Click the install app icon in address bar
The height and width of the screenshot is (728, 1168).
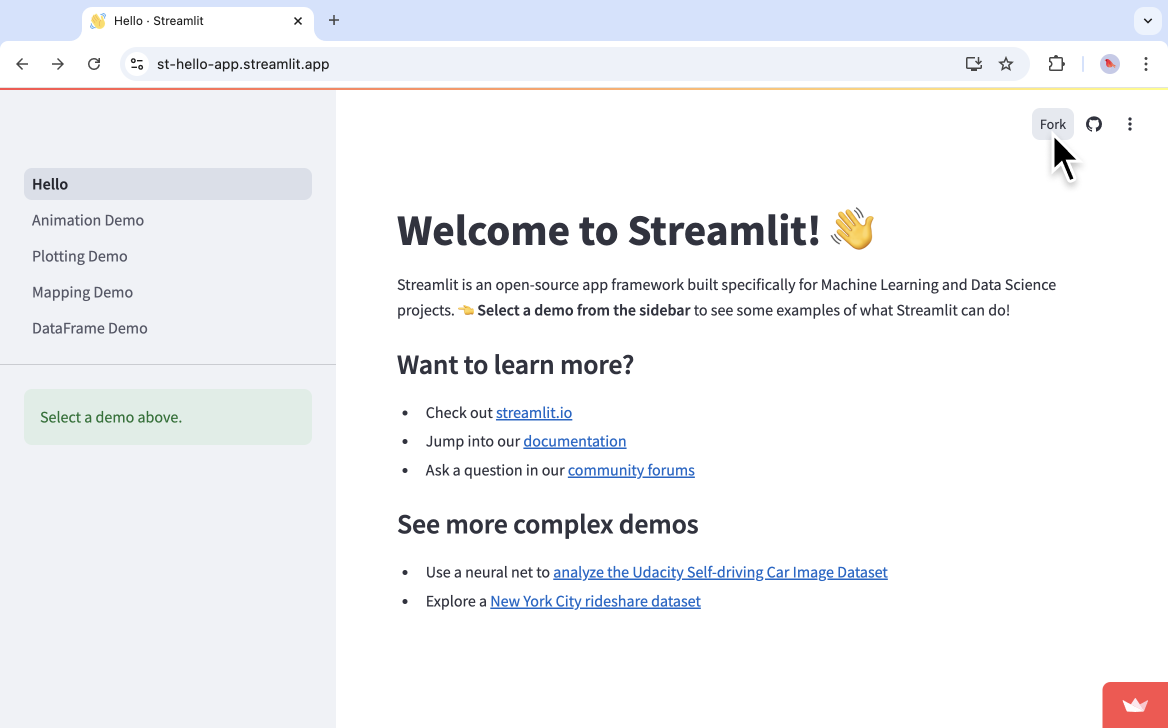pyautogui.click(x=973, y=64)
